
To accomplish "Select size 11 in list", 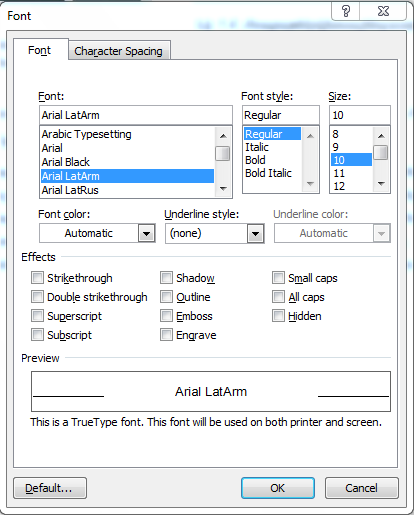I will click(351, 173).
